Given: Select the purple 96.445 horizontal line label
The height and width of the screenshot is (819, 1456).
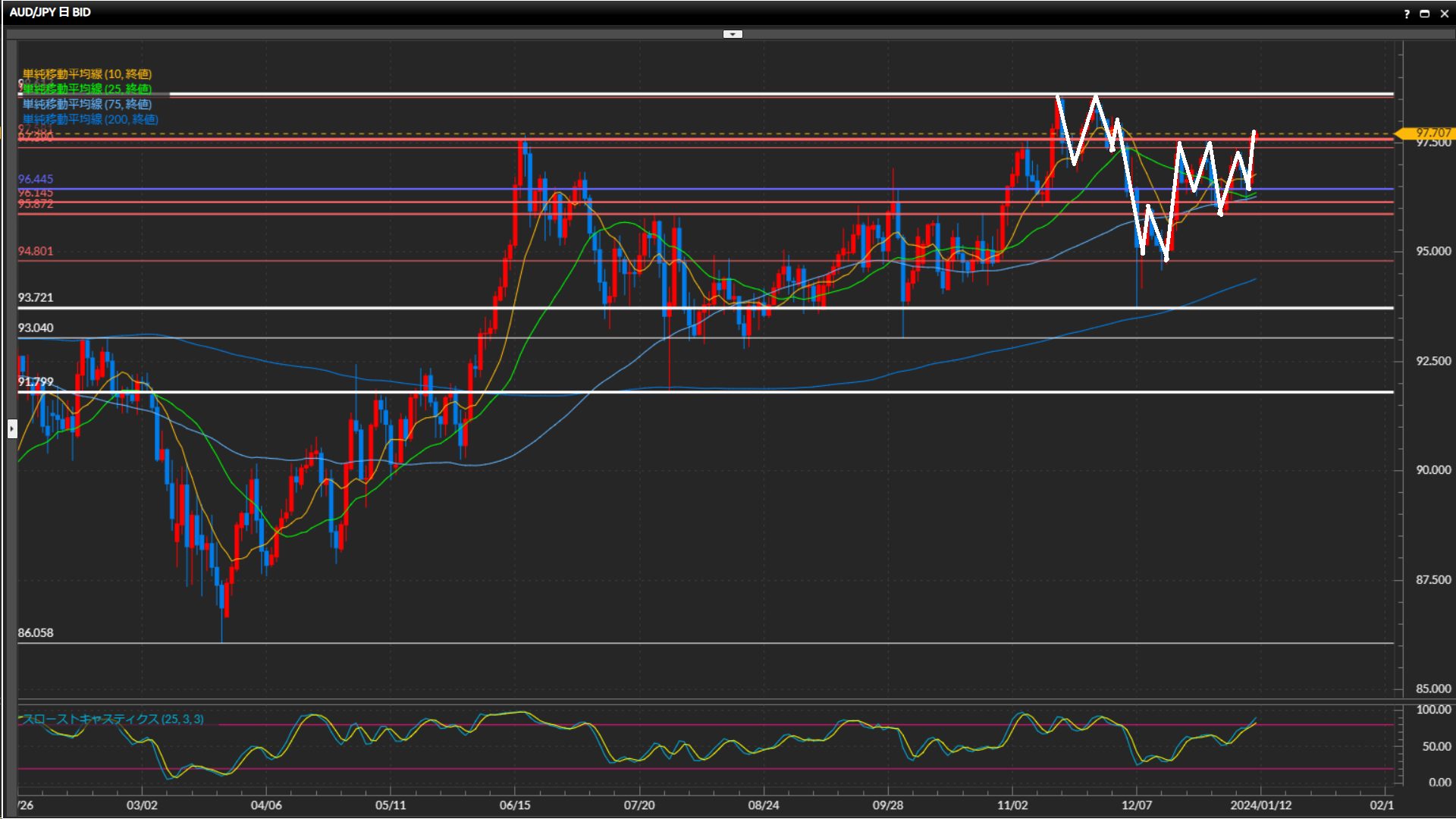Looking at the screenshot, I should coord(36,179).
